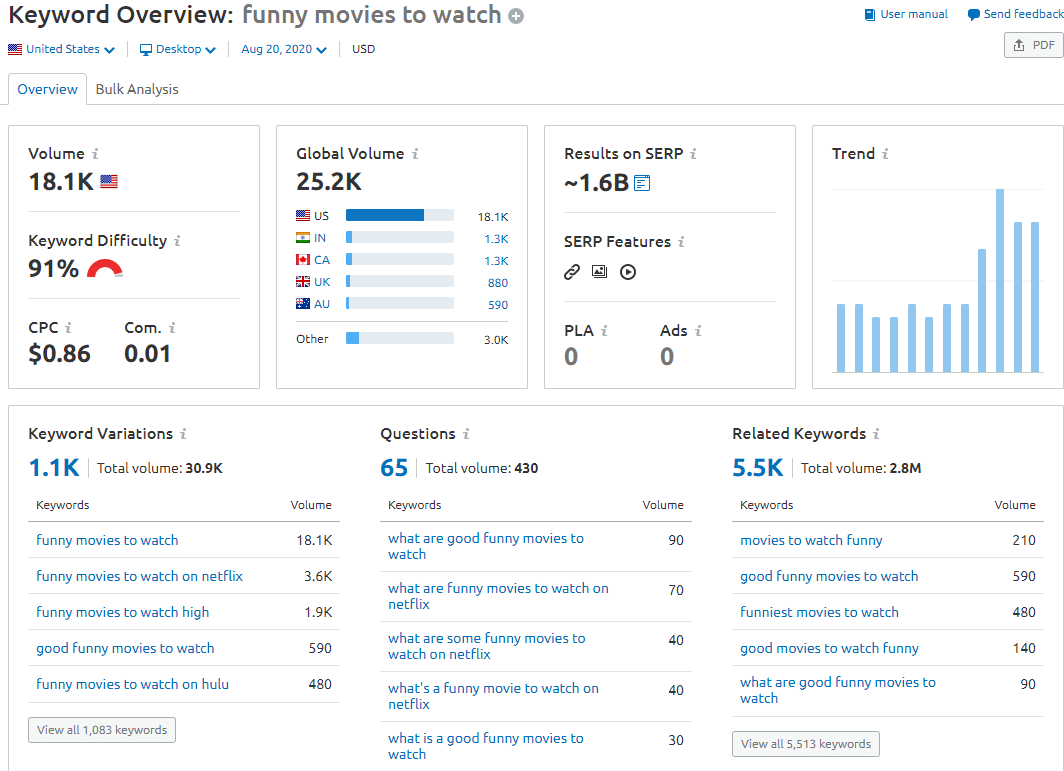
Task: Switch to the Overview tab
Action: tap(48, 89)
